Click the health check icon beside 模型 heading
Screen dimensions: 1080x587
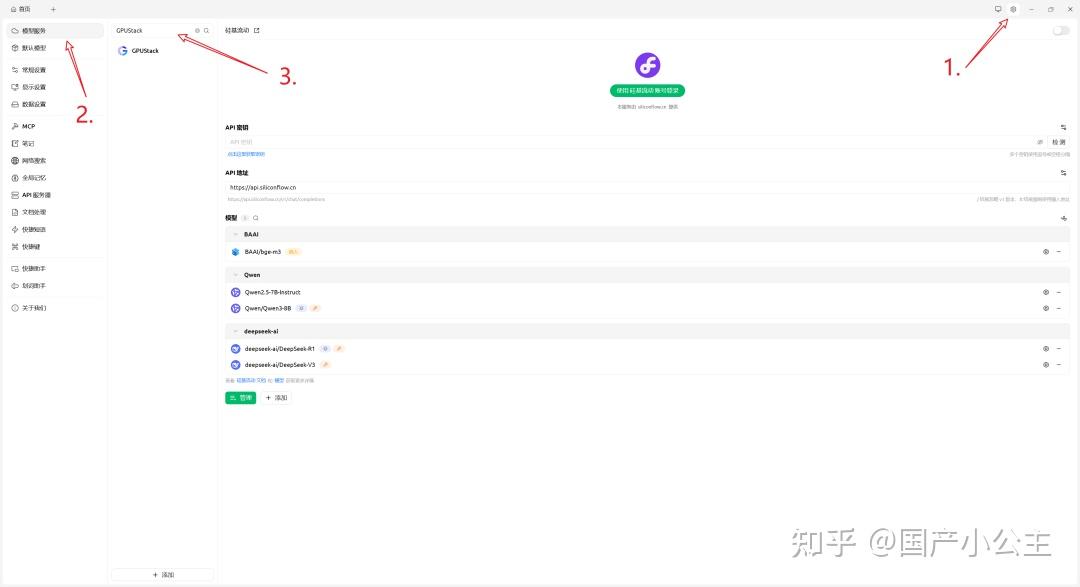tap(1063, 218)
